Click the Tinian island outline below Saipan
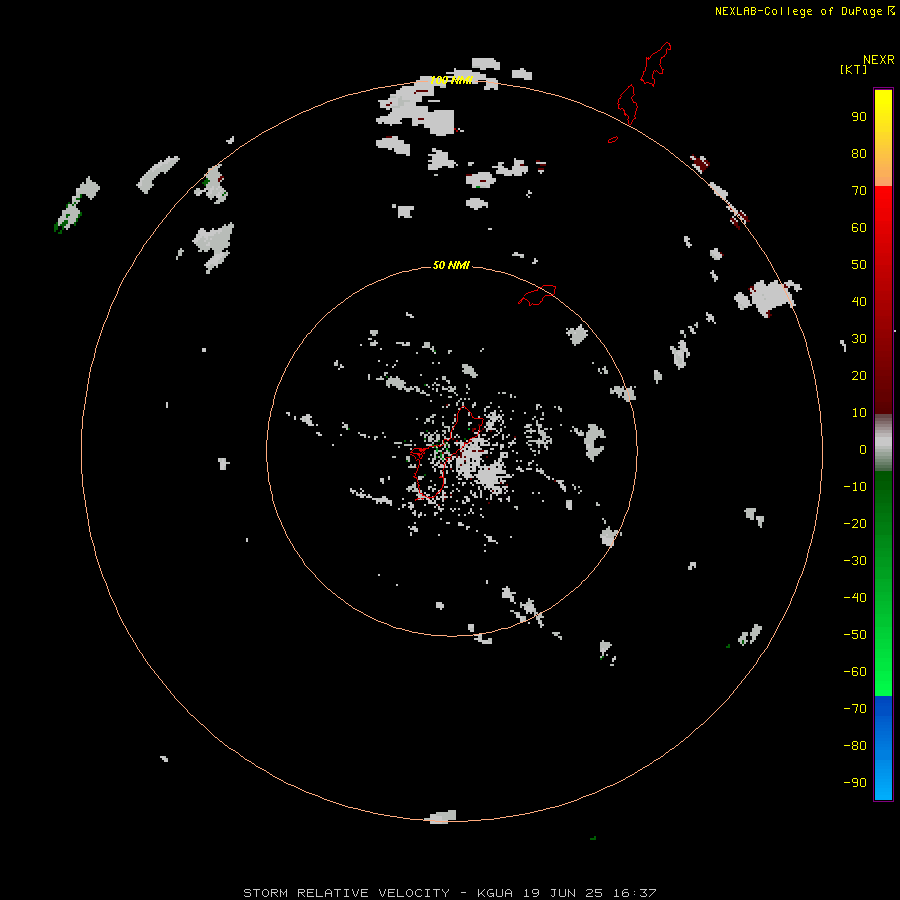The height and width of the screenshot is (900, 900). point(627,104)
